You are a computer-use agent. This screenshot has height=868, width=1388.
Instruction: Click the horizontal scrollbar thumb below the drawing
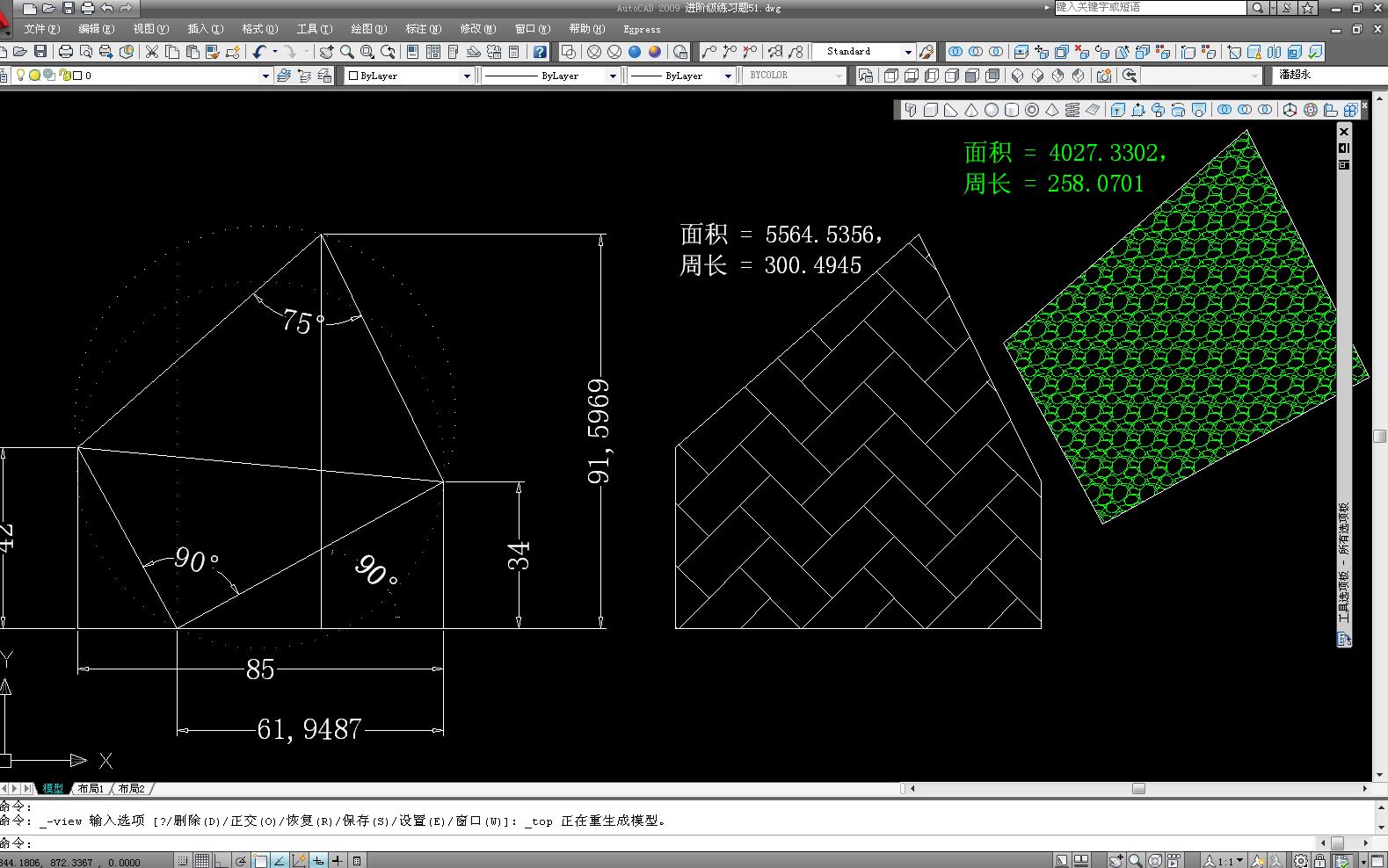(x=1138, y=788)
